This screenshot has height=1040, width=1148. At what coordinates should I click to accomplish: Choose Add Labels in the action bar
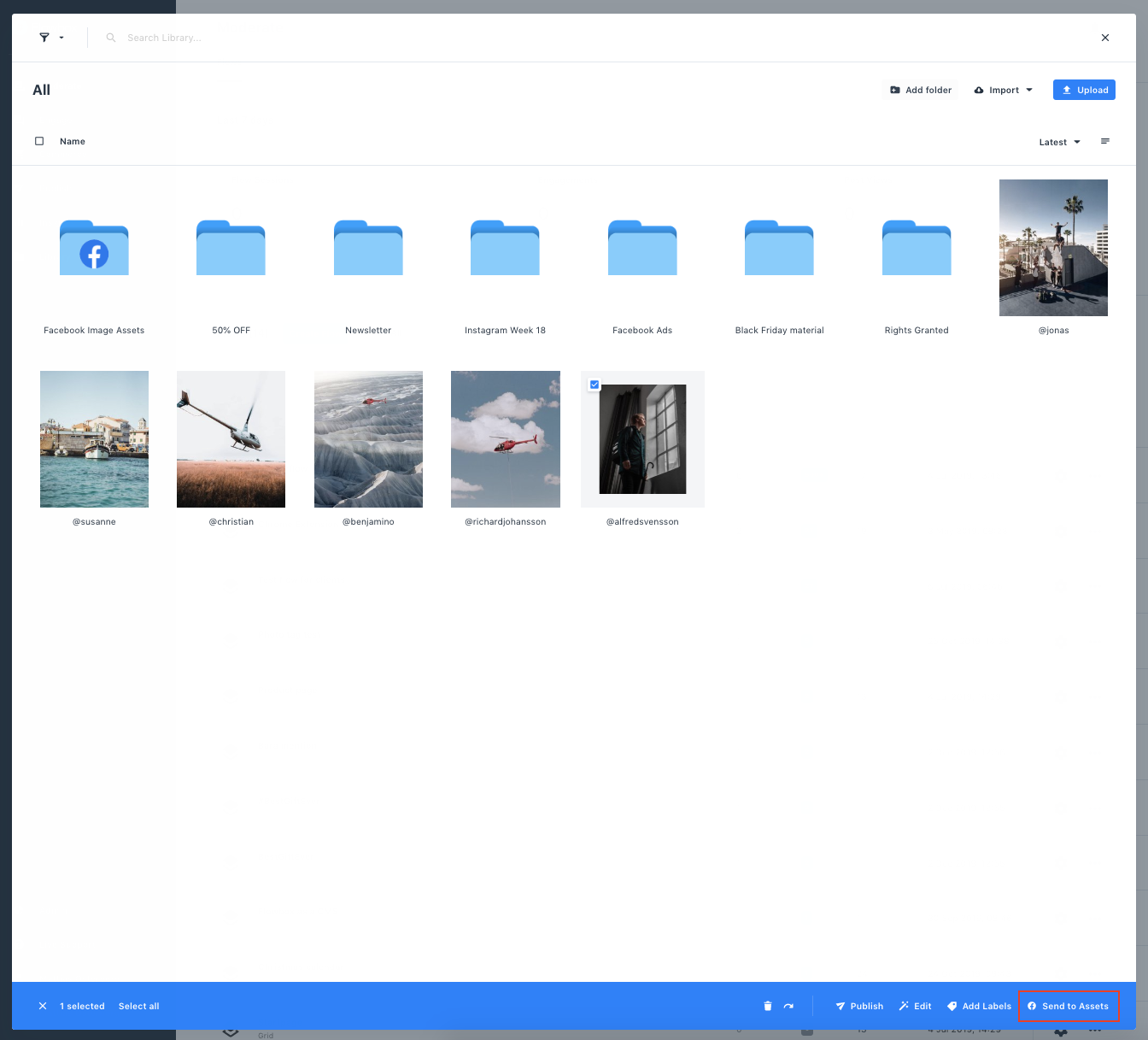point(979,1006)
